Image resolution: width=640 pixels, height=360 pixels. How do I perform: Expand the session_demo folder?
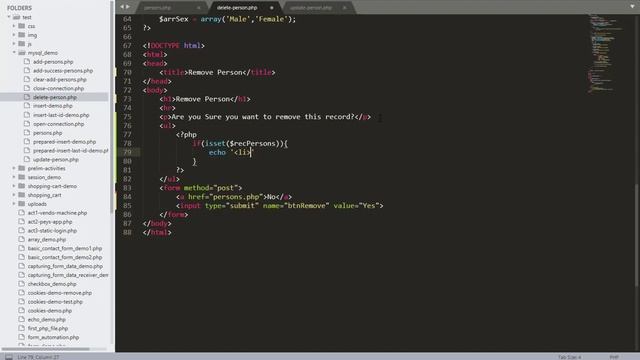14,177
